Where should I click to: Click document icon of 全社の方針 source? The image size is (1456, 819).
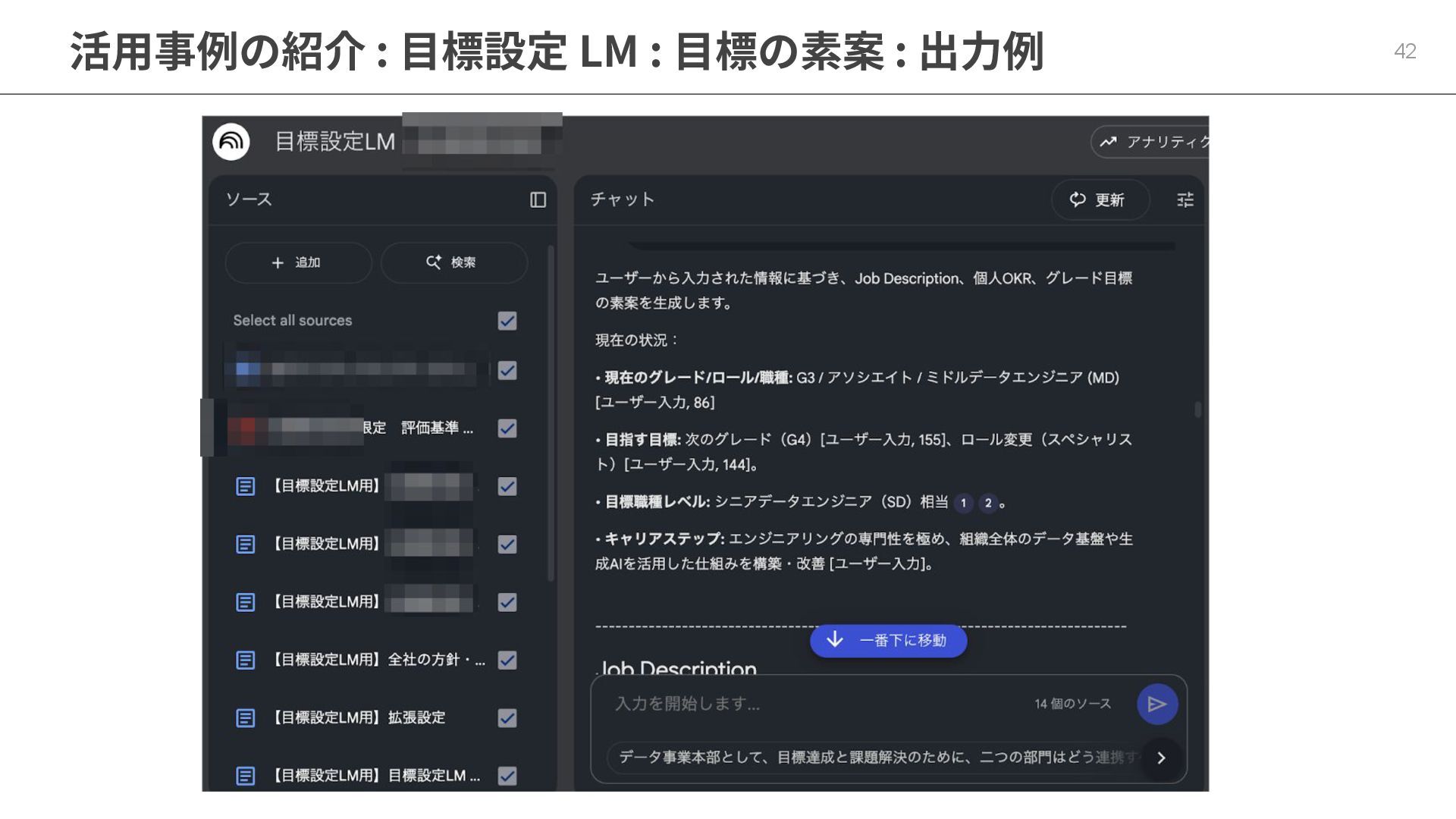[245, 661]
